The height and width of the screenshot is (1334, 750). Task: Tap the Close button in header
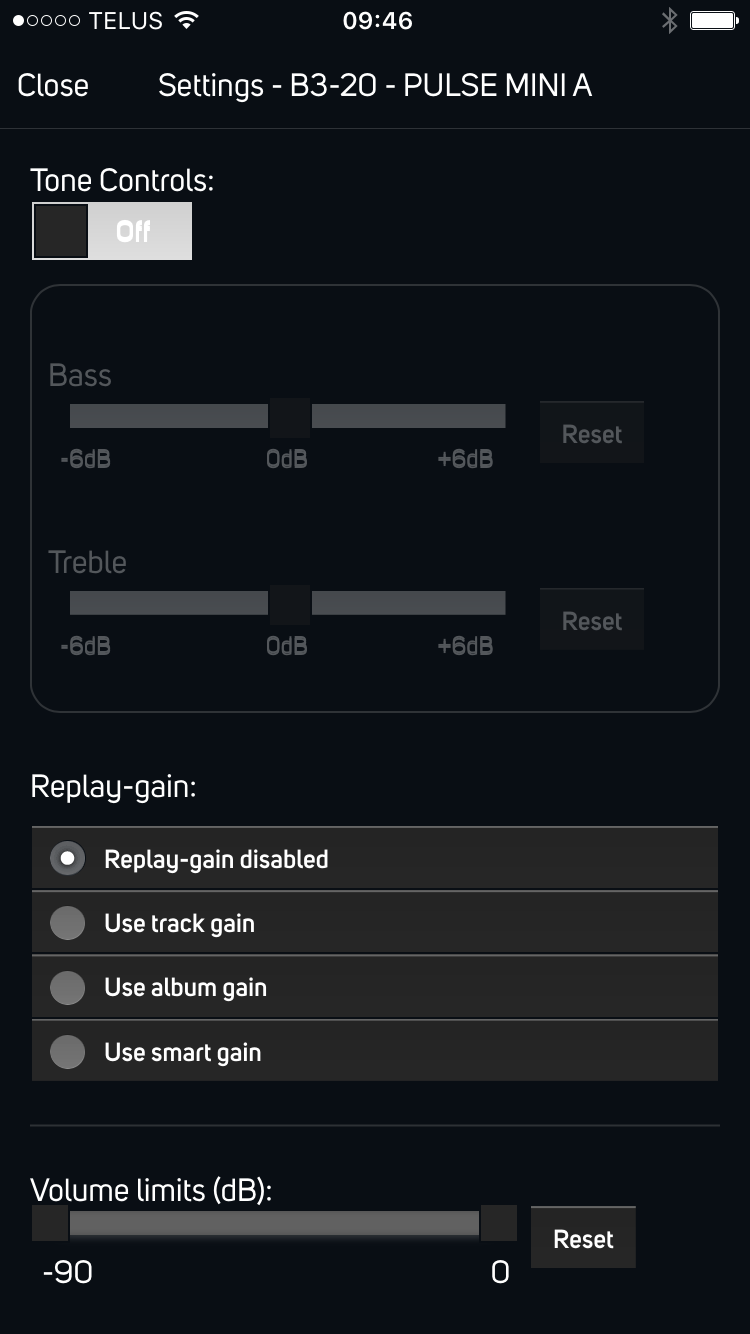pos(53,86)
